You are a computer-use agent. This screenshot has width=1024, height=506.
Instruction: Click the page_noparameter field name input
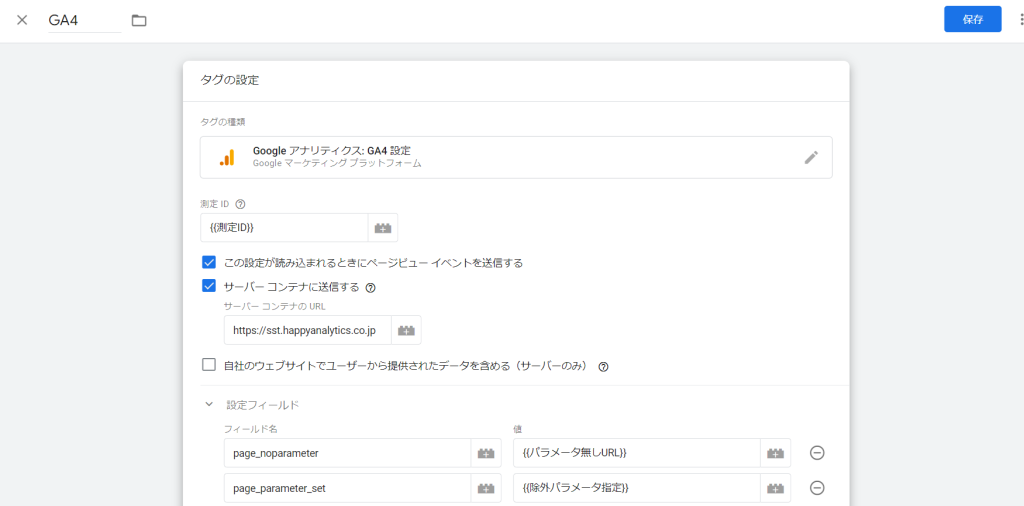pyautogui.click(x=347, y=452)
